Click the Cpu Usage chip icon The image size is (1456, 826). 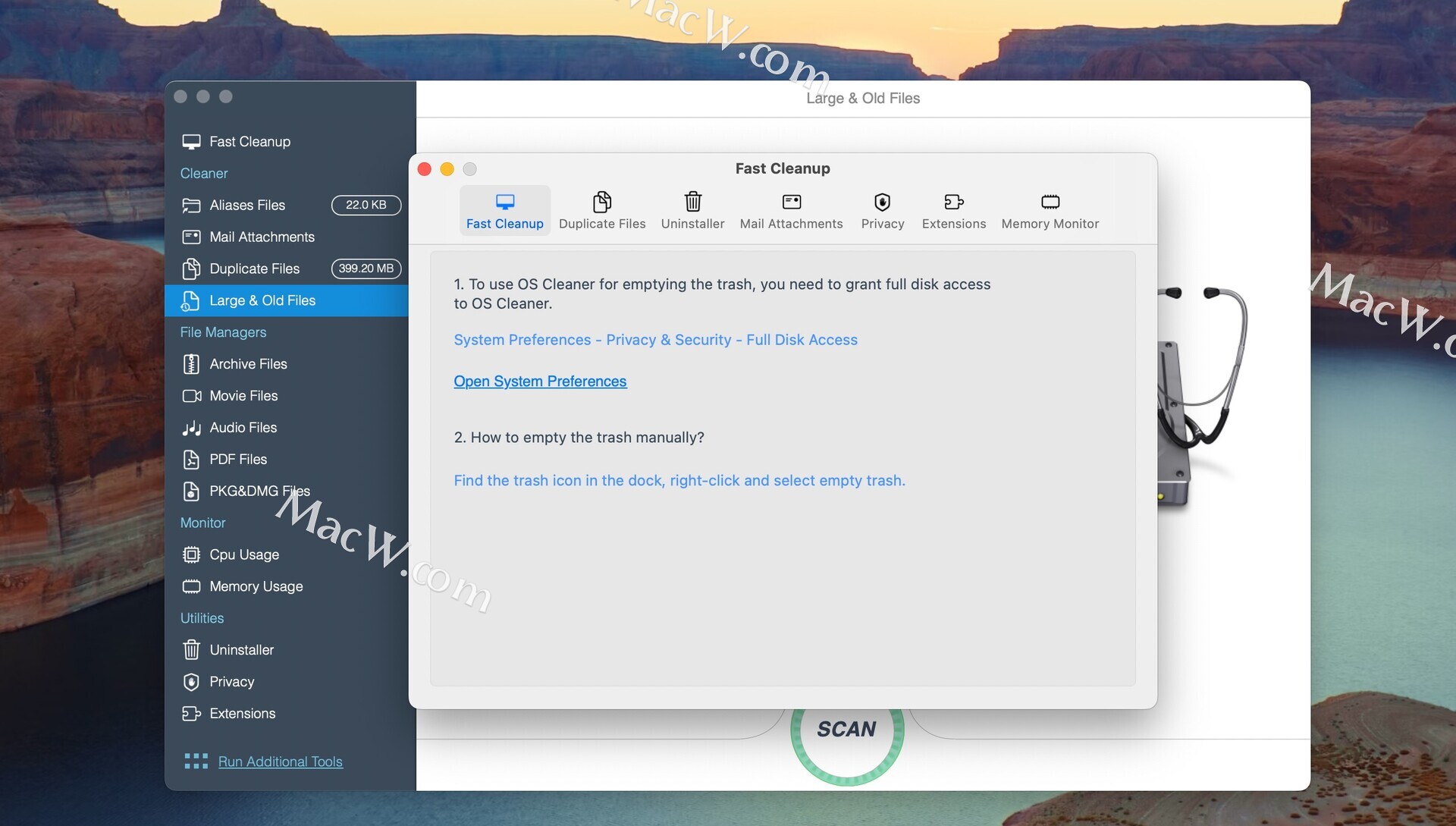pos(191,555)
